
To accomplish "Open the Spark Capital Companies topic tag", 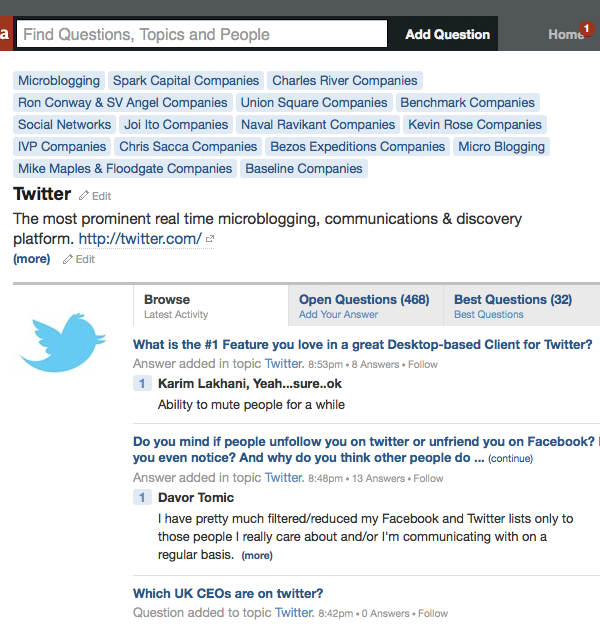I will 186,81.
